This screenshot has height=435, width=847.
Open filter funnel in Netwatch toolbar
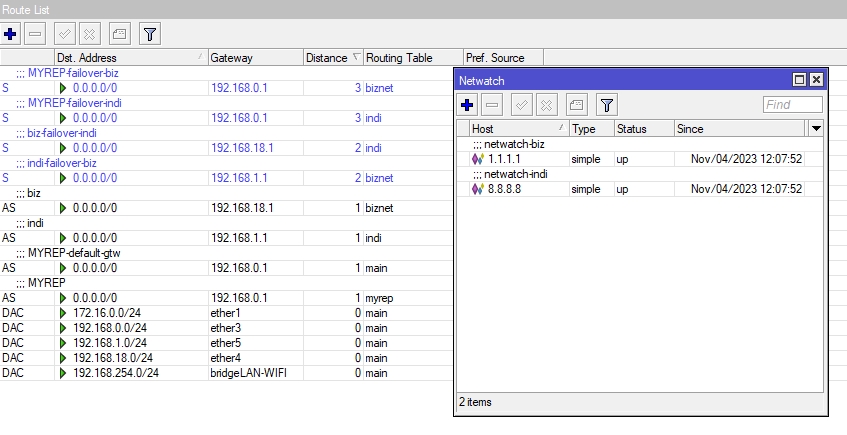[x=607, y=105]
